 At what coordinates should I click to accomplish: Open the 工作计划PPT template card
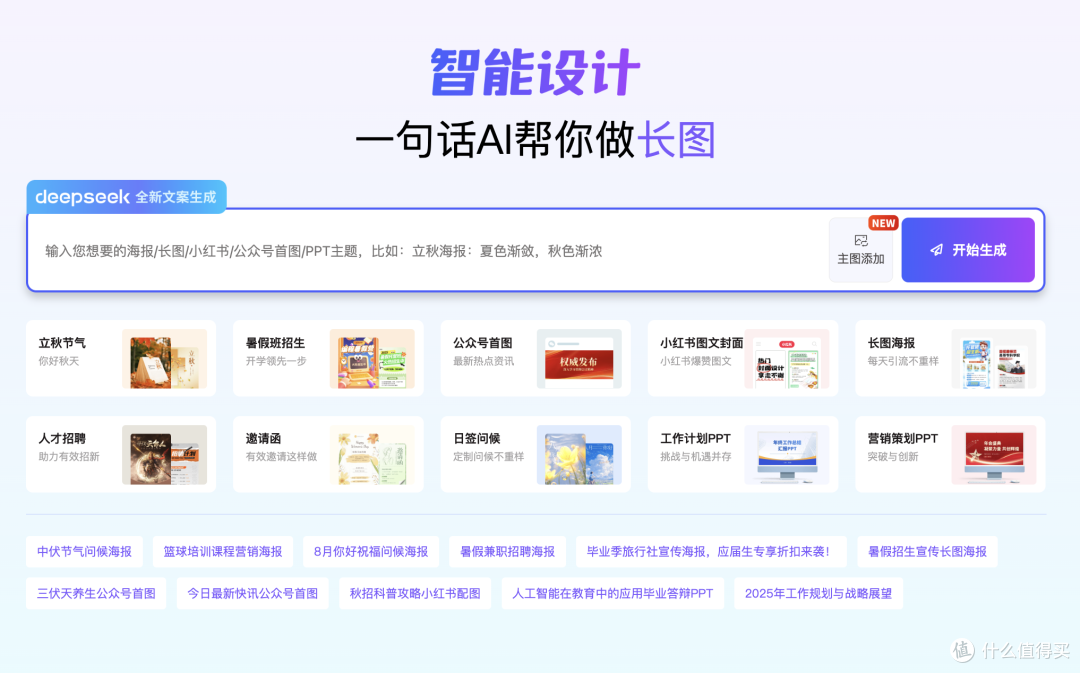click(742, 454)
